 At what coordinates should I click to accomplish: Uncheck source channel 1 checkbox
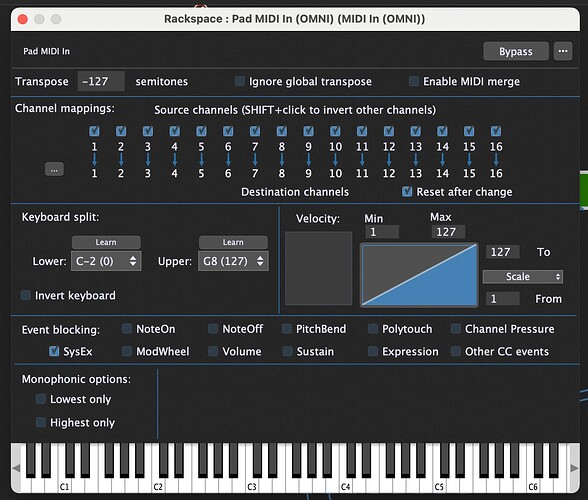94,131
